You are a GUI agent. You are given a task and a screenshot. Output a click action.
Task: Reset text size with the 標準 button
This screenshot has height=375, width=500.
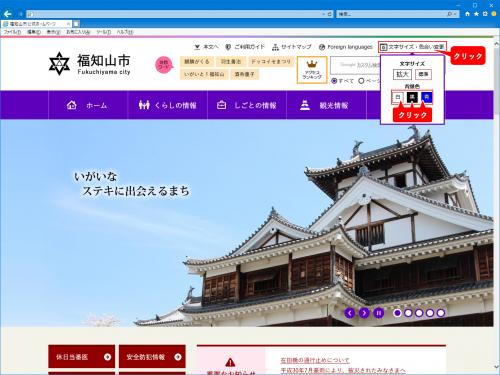423,74
